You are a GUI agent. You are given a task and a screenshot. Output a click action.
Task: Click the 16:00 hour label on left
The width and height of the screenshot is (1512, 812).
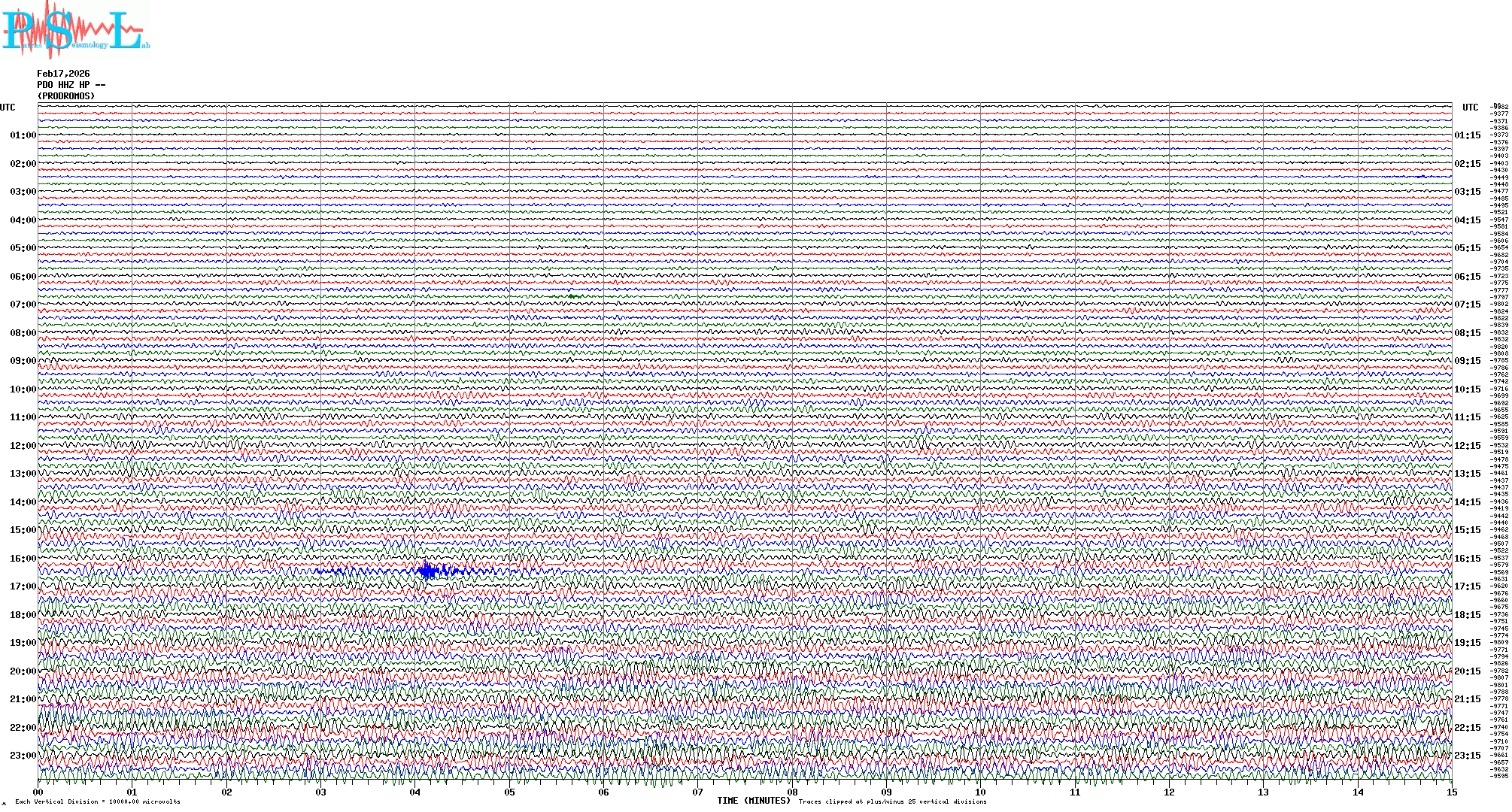(x=23, y=559)
